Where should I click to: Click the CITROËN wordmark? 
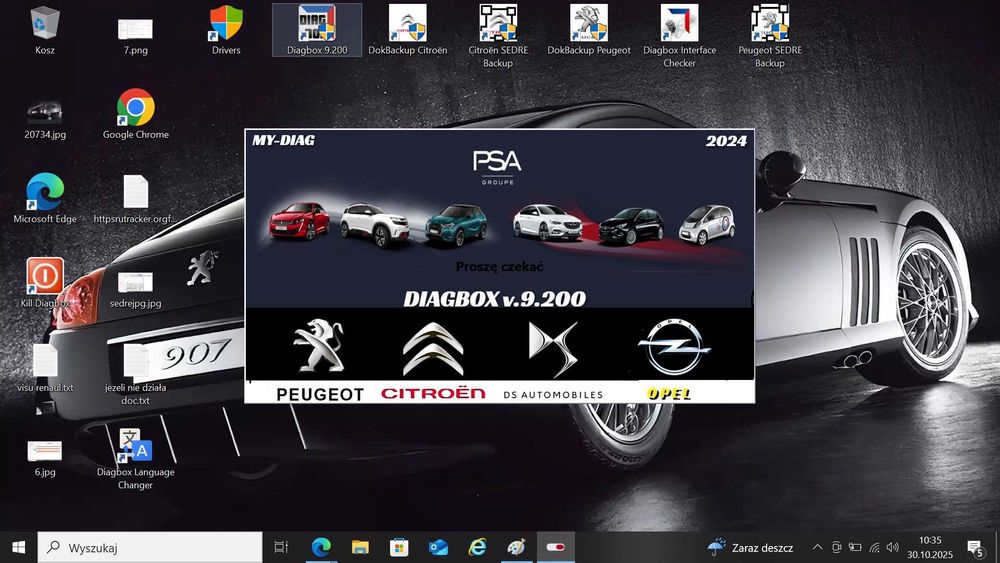[433, 393]
